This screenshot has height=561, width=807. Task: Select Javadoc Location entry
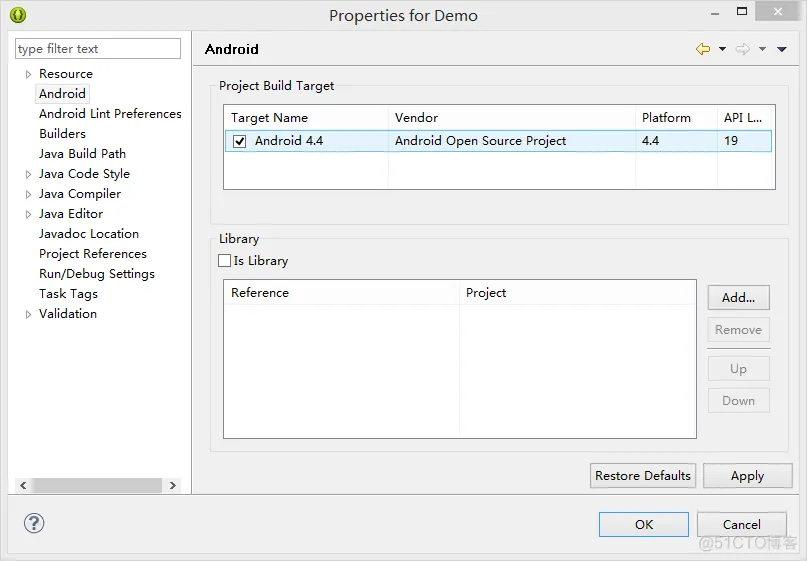[89, 234]
